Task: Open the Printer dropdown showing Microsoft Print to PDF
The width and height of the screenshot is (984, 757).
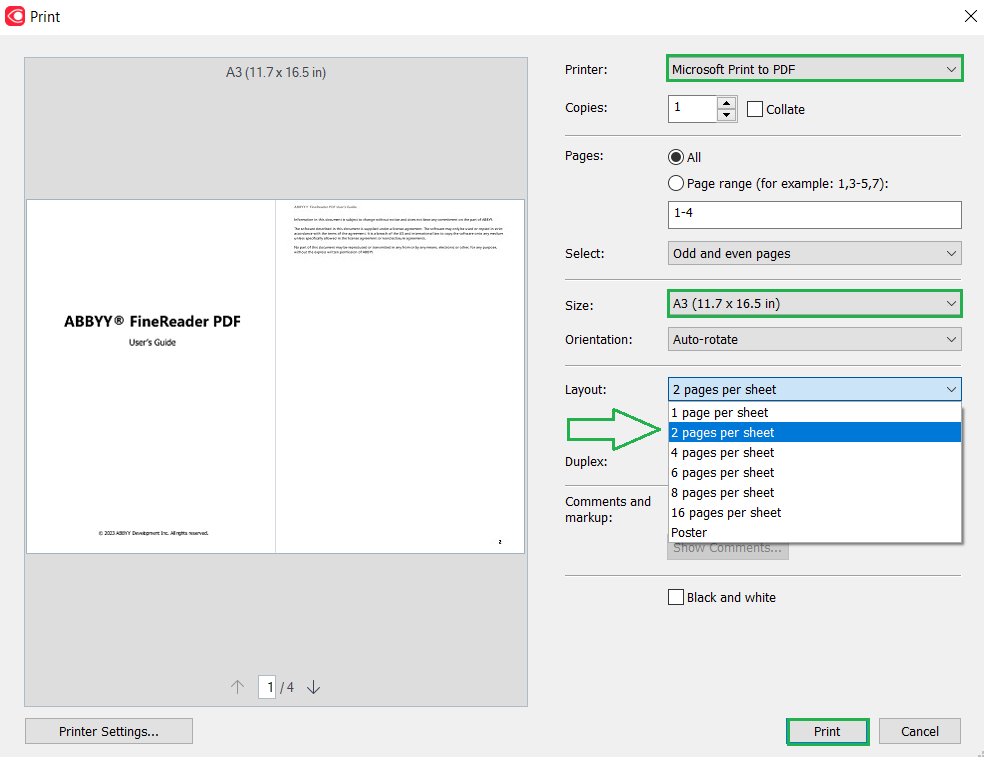Action: [814, 69]
